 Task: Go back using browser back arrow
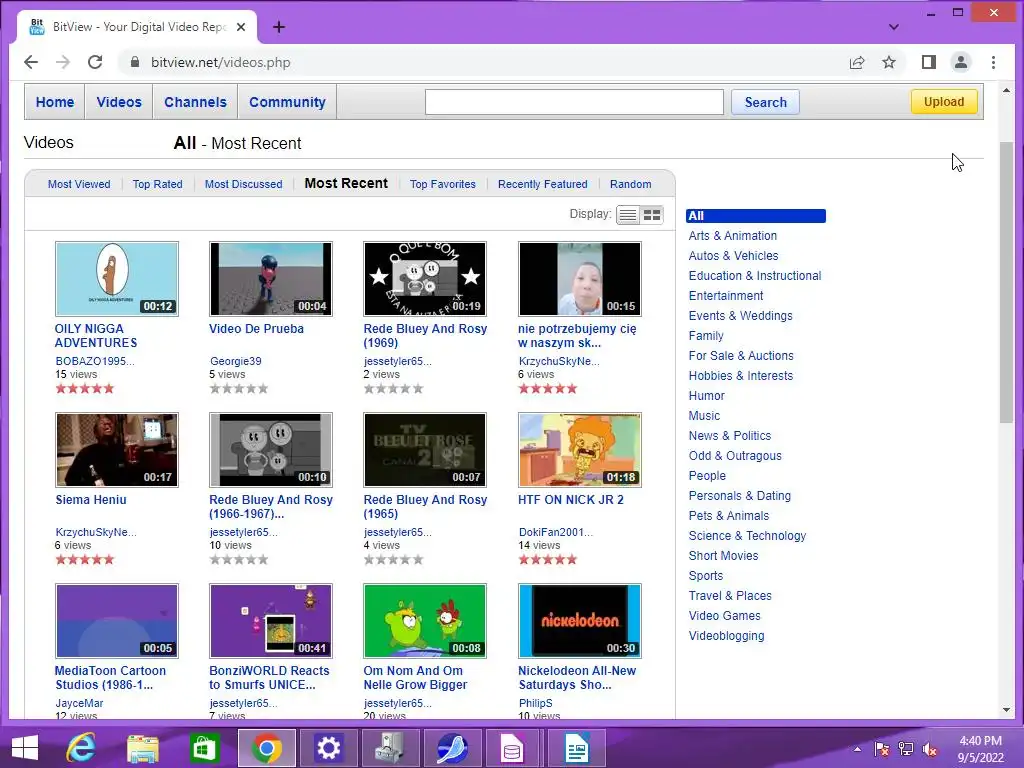tap(31, 62)
